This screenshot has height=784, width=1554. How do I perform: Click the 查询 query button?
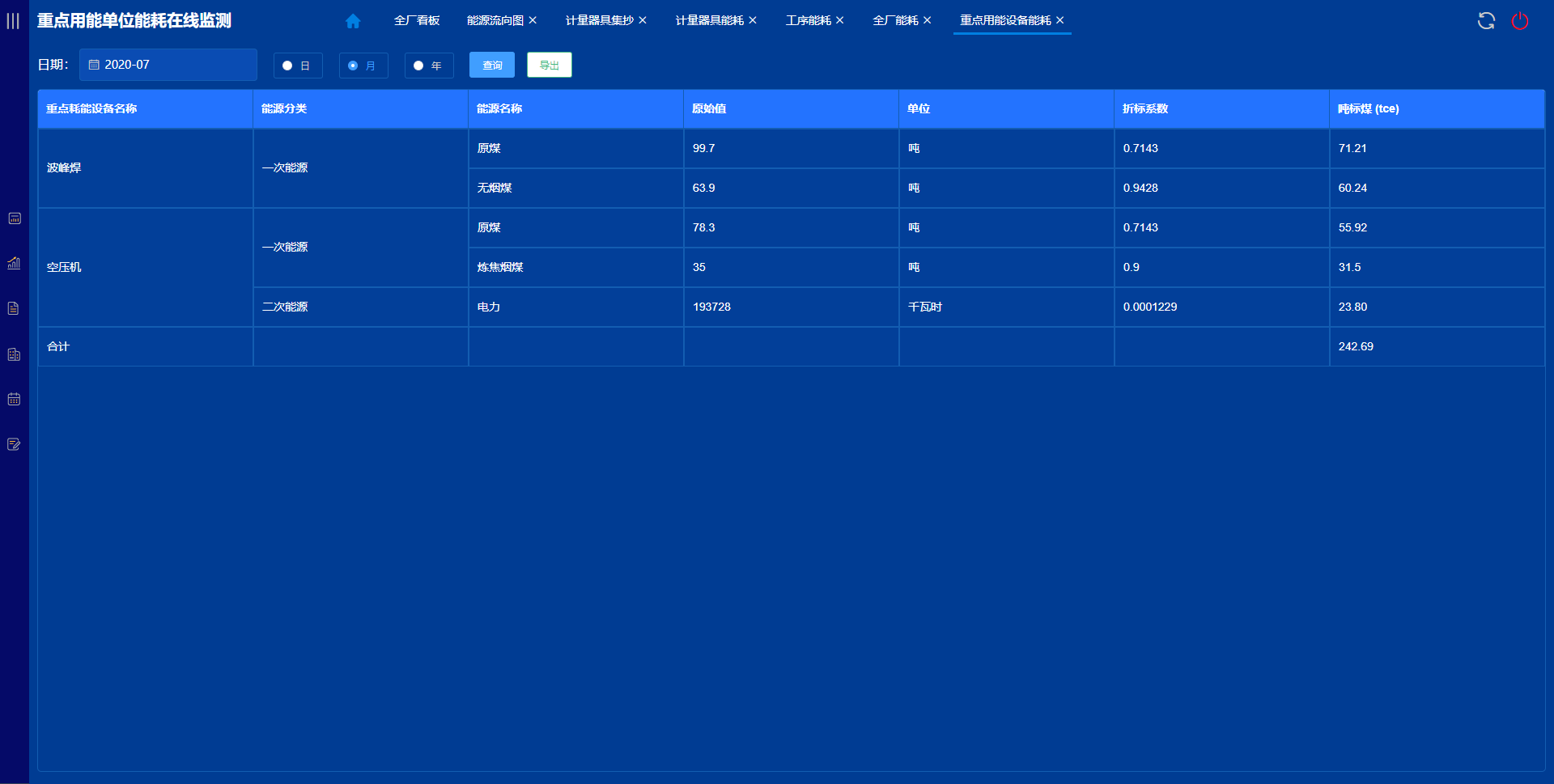pos(492,65)
